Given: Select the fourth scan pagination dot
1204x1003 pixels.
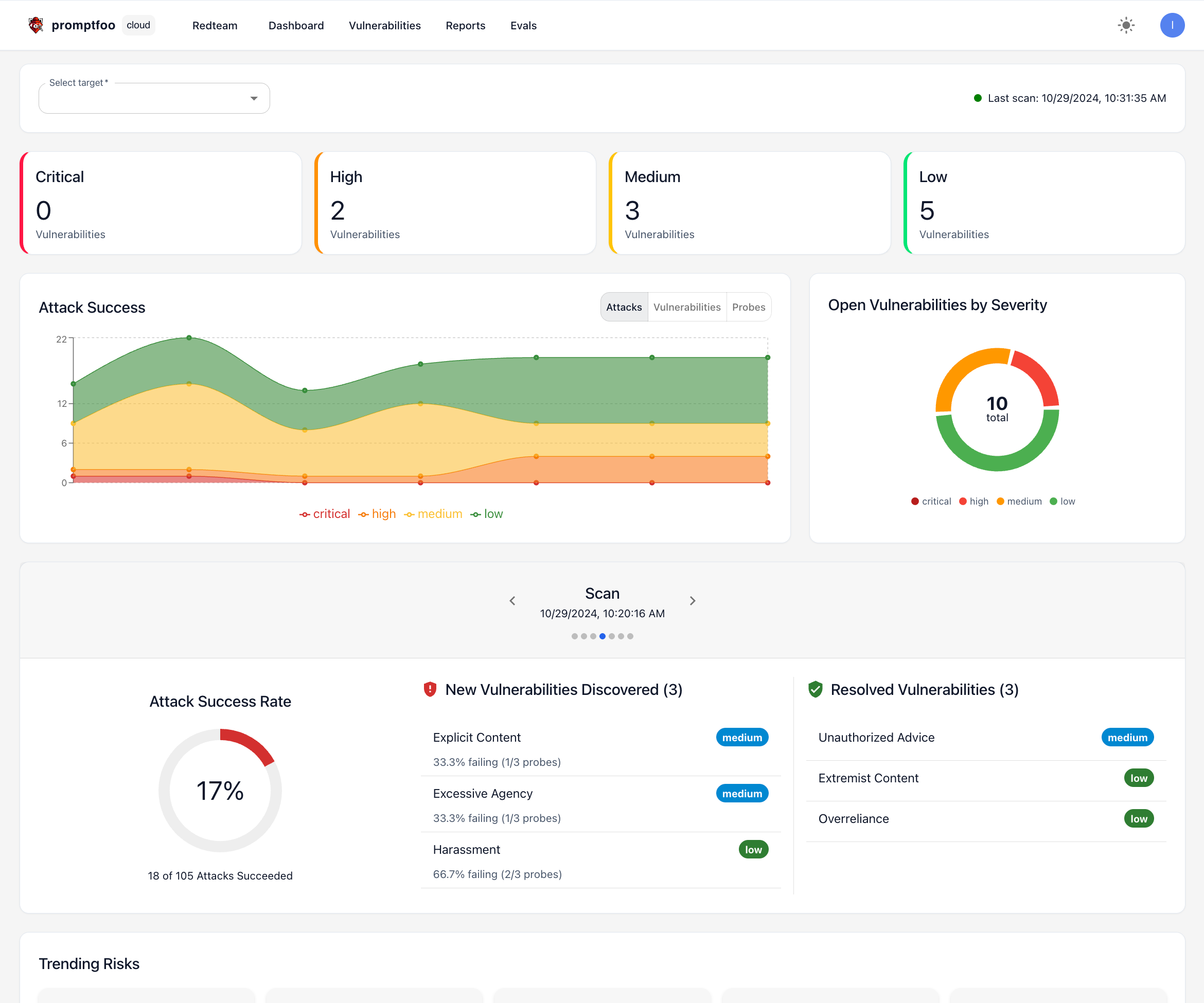Looking at the screenshot, I should [x=603, y=636].
